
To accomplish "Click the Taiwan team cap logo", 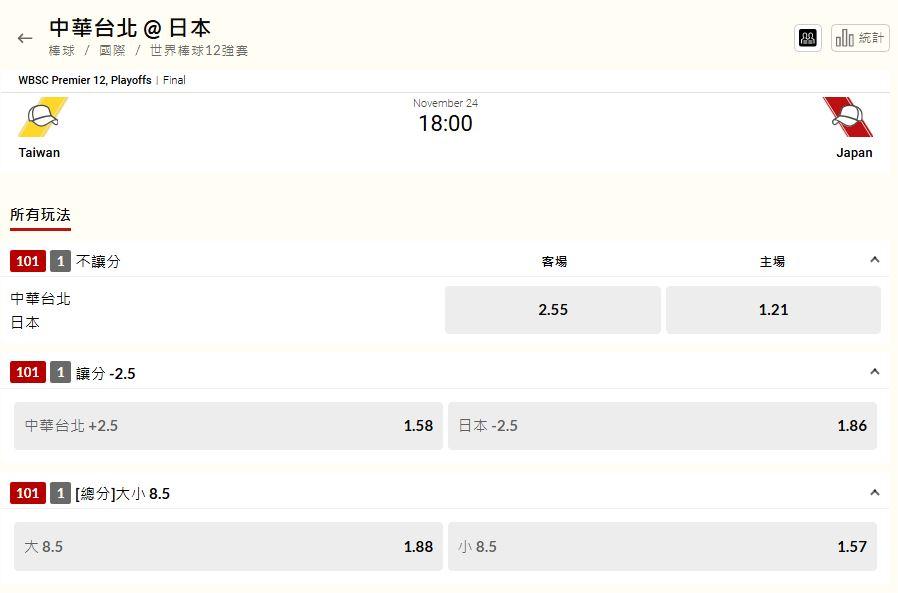I will 43,117.
